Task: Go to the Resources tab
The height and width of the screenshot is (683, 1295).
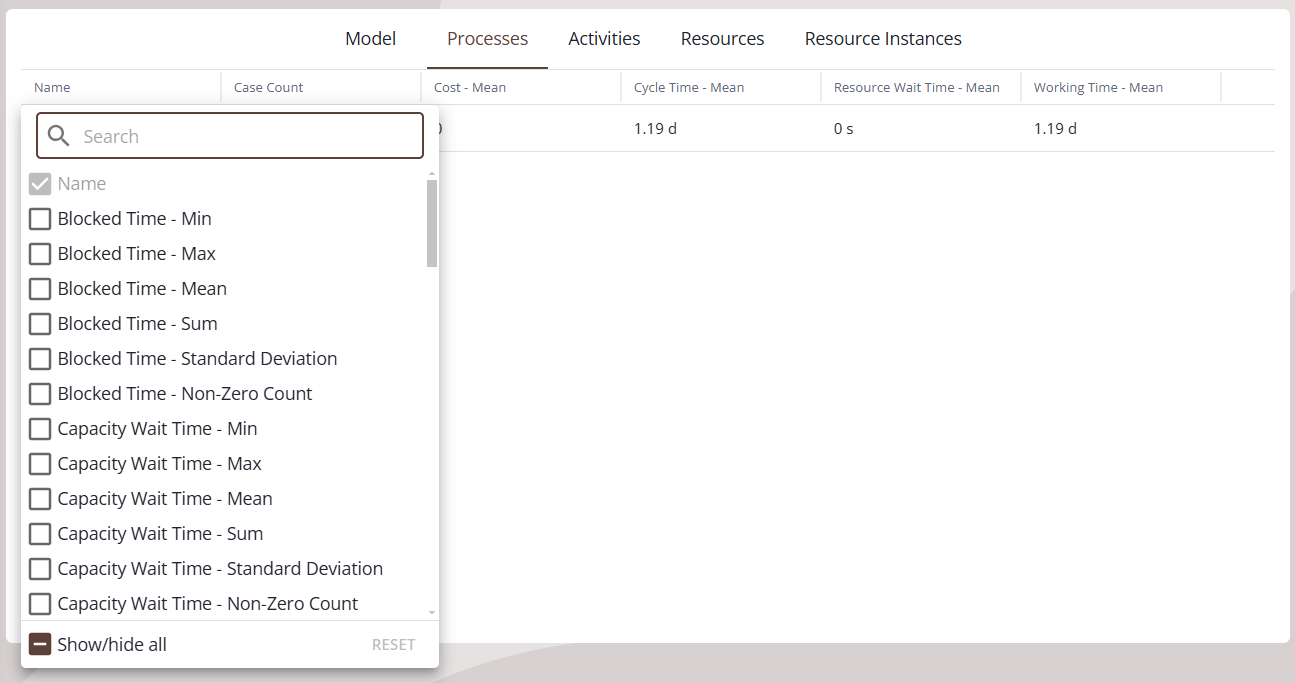Action: pyautogui.click(x=722, y=39)
